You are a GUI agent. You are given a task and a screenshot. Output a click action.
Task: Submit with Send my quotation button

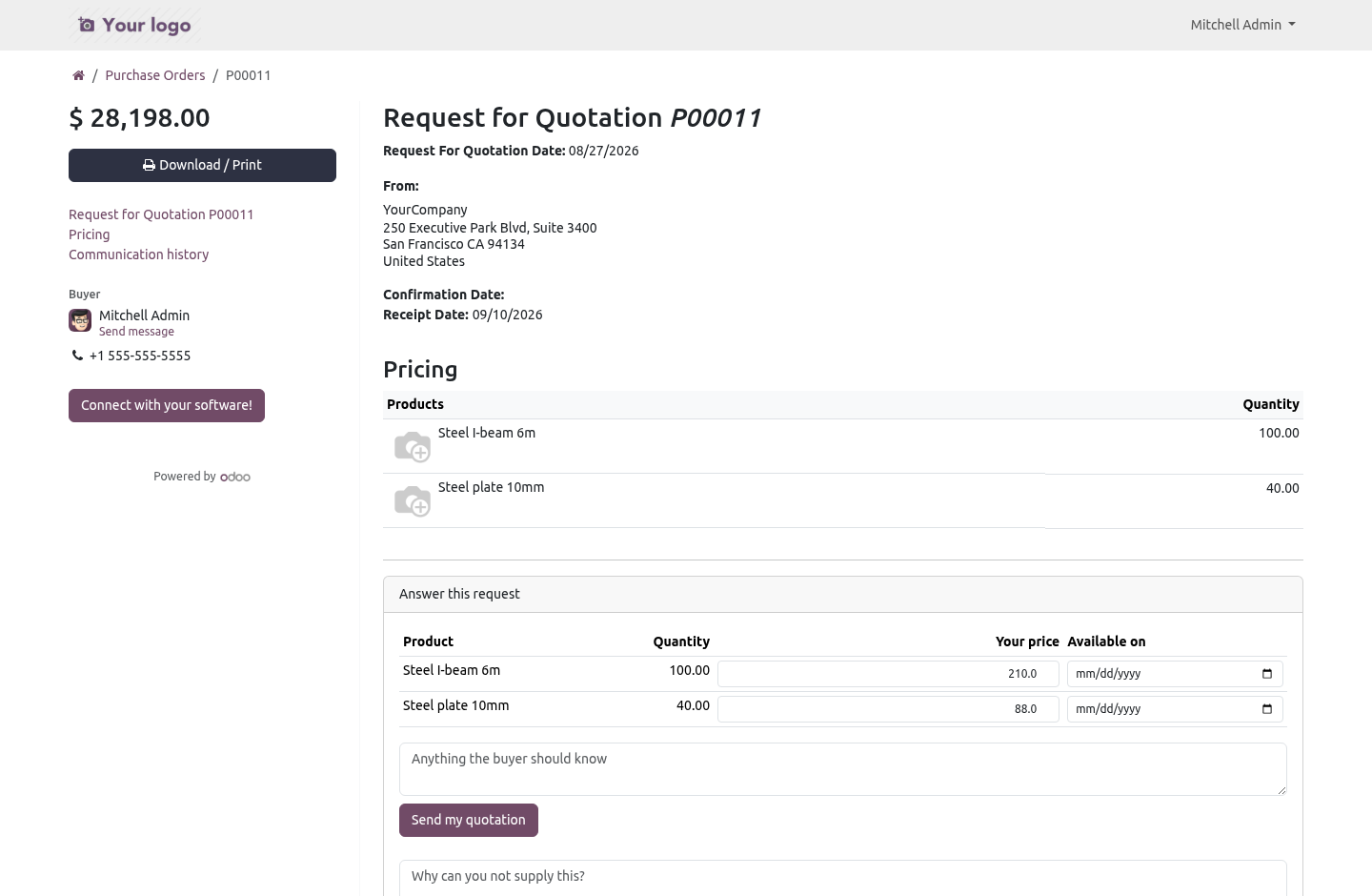point(469,820)
